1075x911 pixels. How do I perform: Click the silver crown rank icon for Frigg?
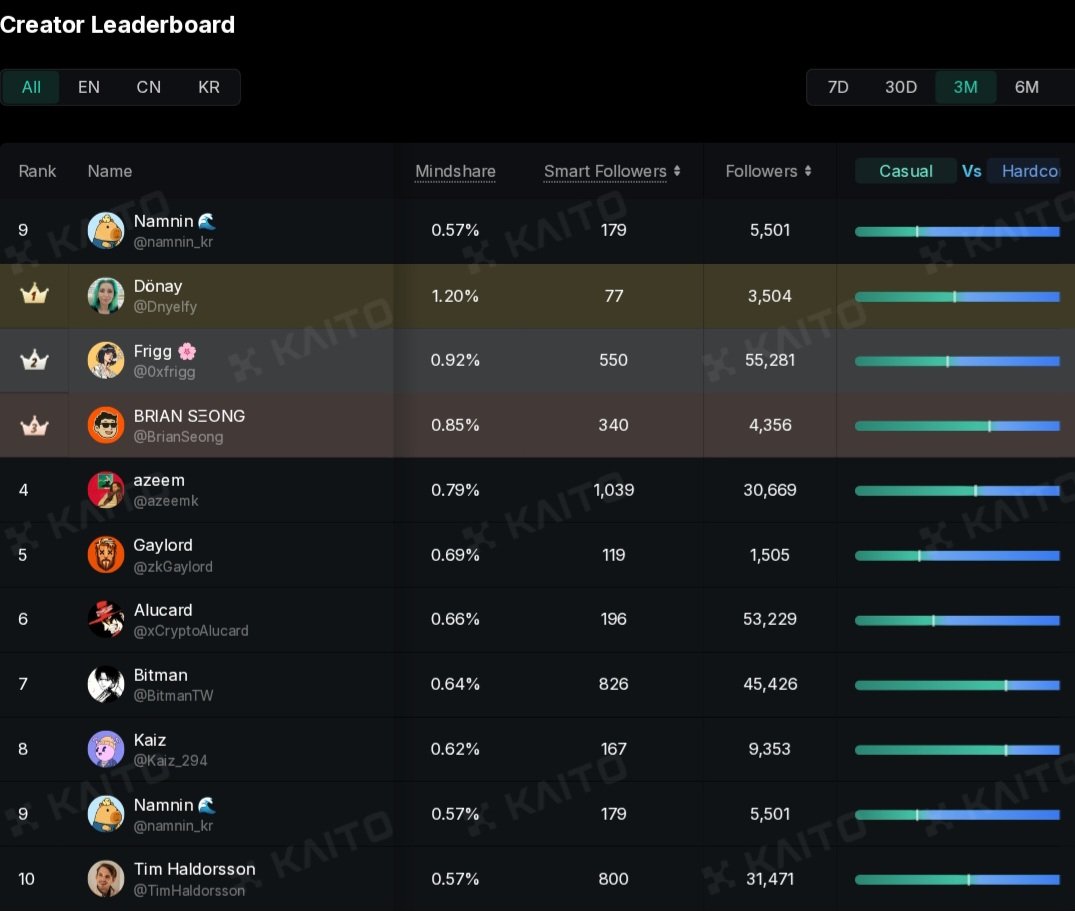coord(34,360)
